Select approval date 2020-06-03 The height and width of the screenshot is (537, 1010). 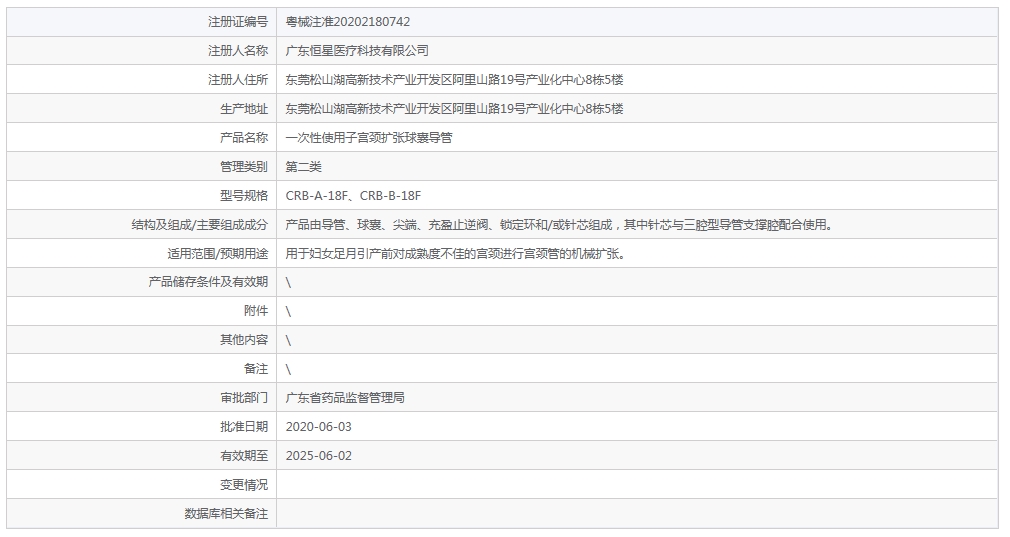pyautogui.click(x=319, y=427)
